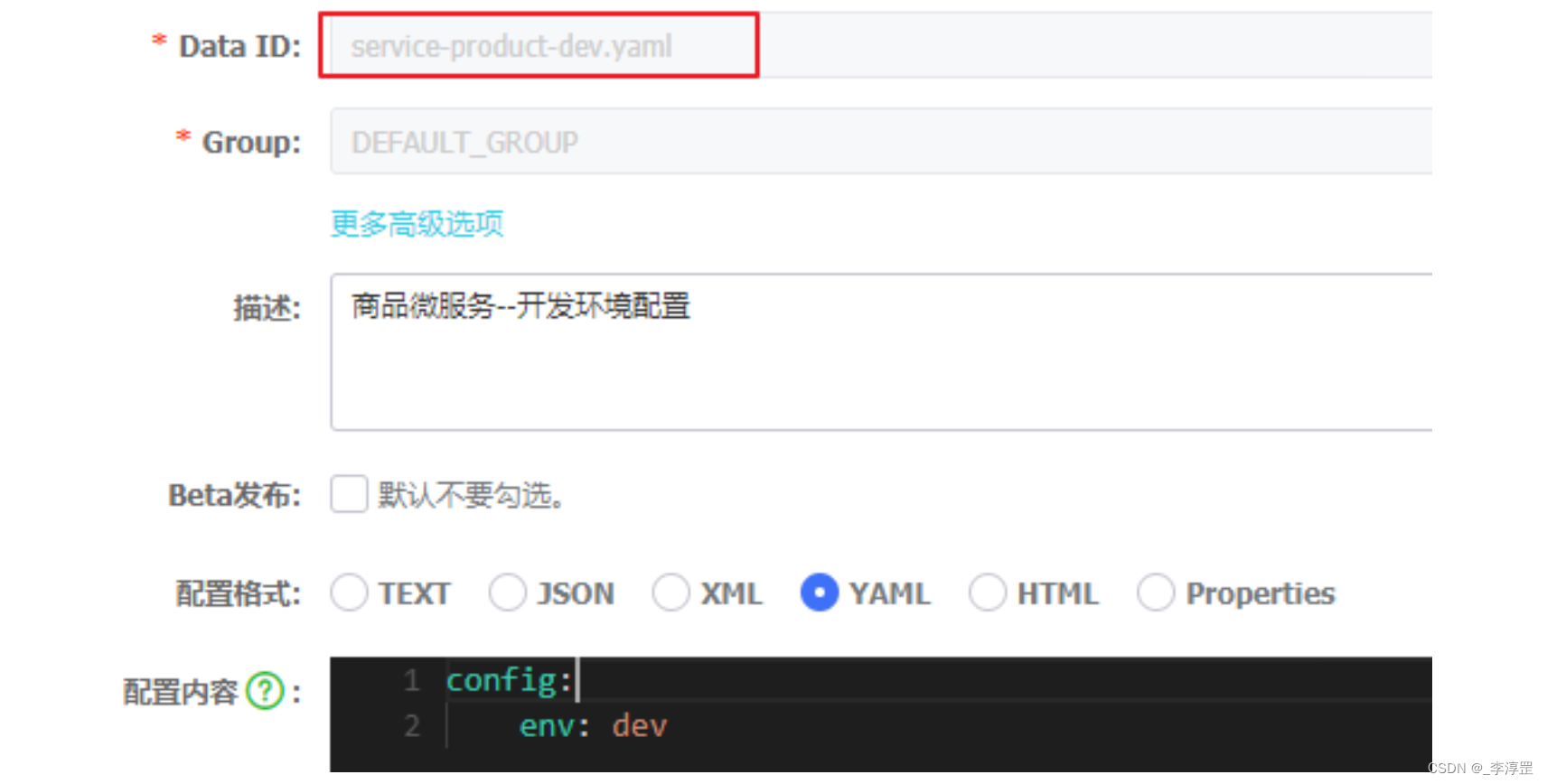Select the Properties format radio button

[1156, 593]
